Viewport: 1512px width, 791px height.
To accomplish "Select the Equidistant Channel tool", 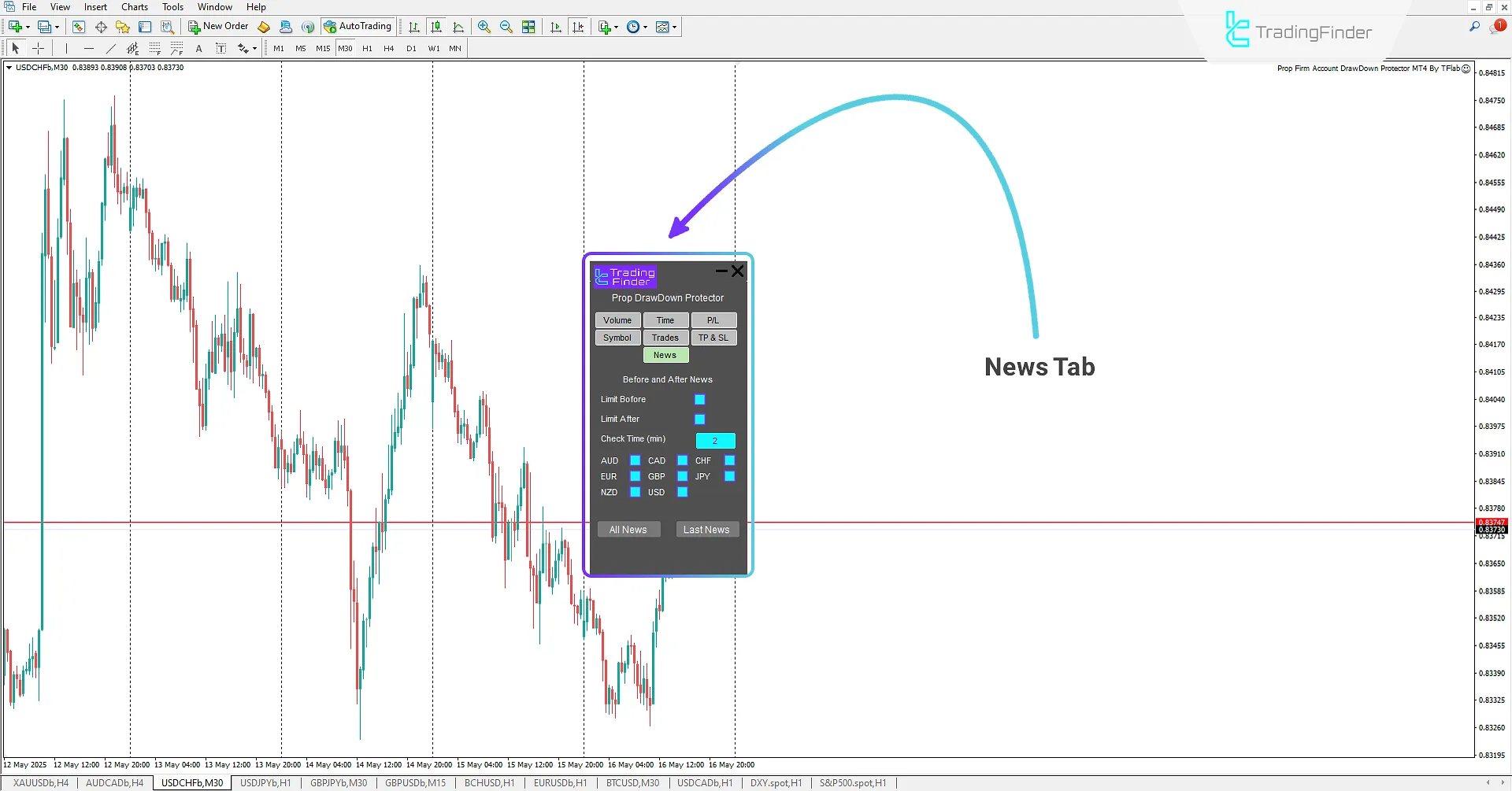I will pyautogui.click(x=133, y=48).
